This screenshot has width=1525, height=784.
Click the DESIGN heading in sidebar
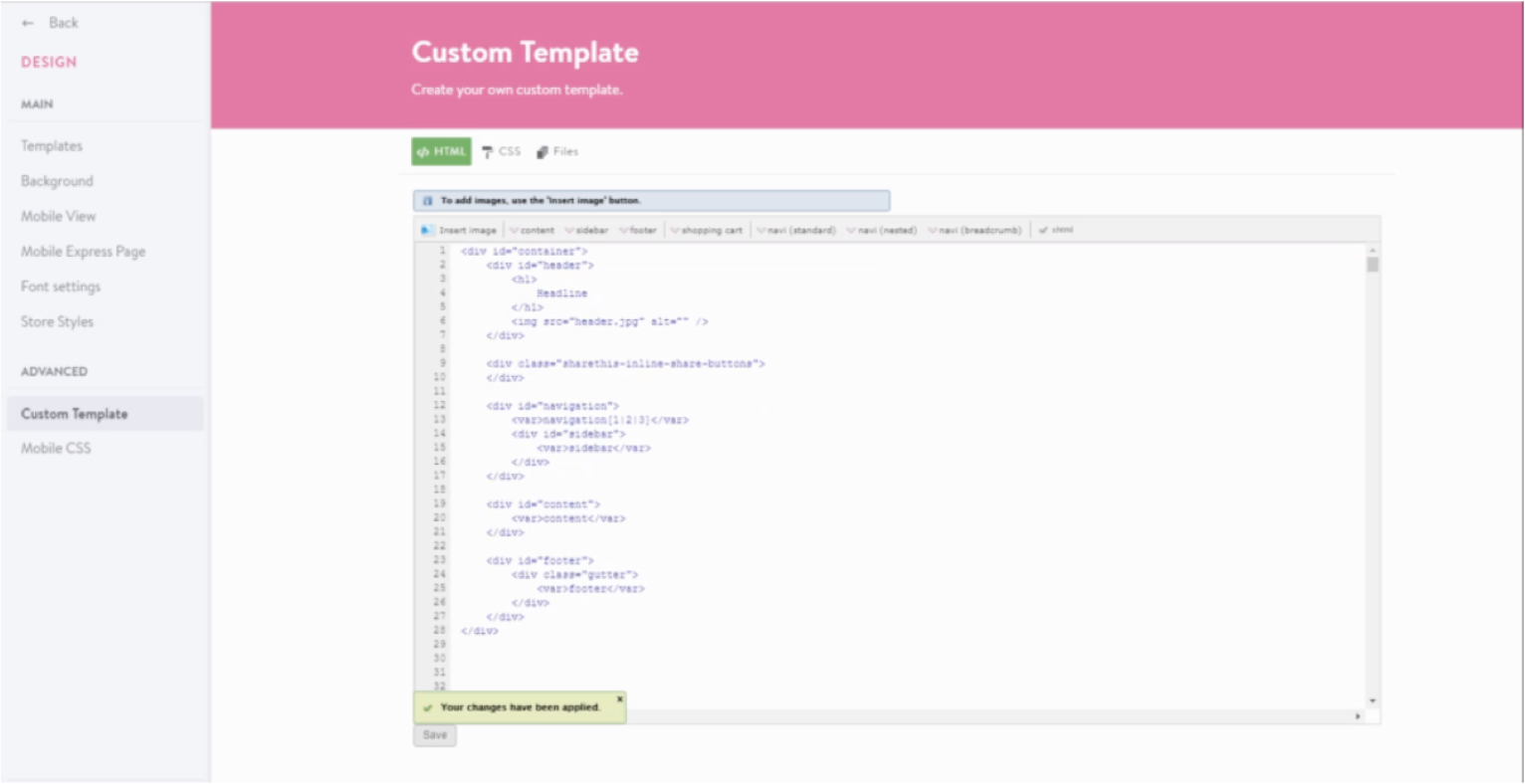pos(49,62)
